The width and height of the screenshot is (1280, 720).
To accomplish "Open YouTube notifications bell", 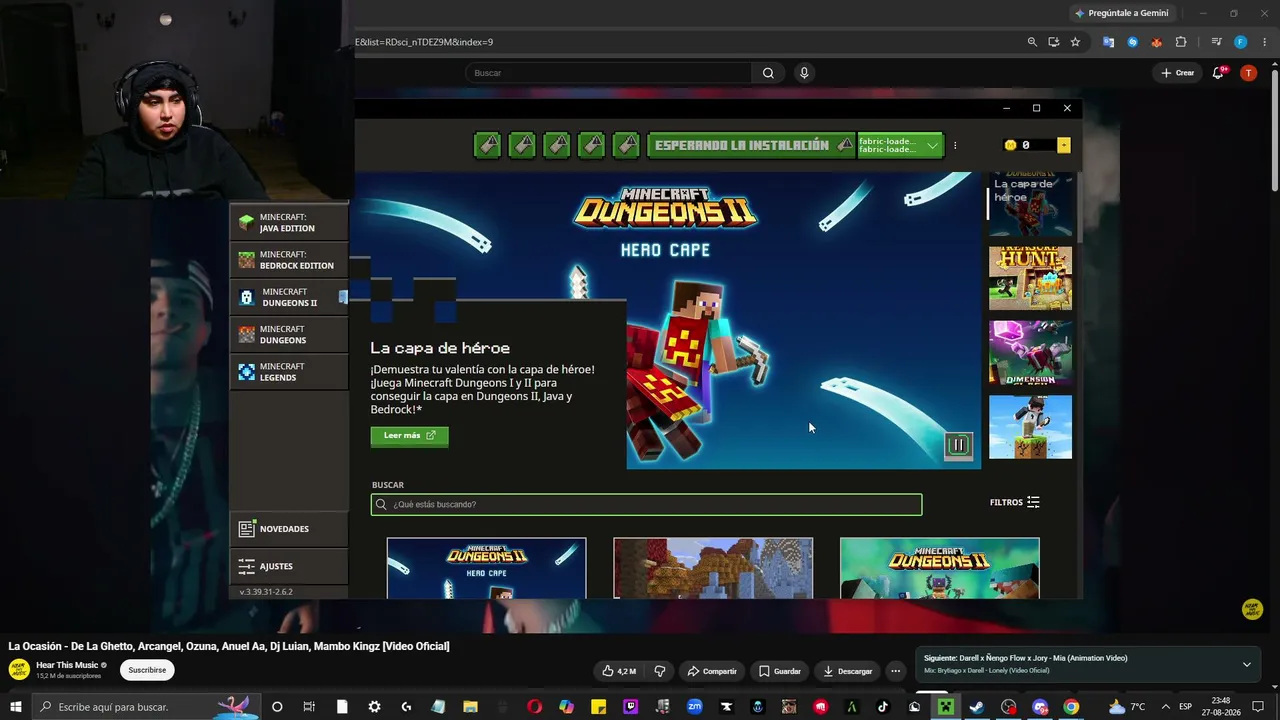I will [x=1218, y=73].
